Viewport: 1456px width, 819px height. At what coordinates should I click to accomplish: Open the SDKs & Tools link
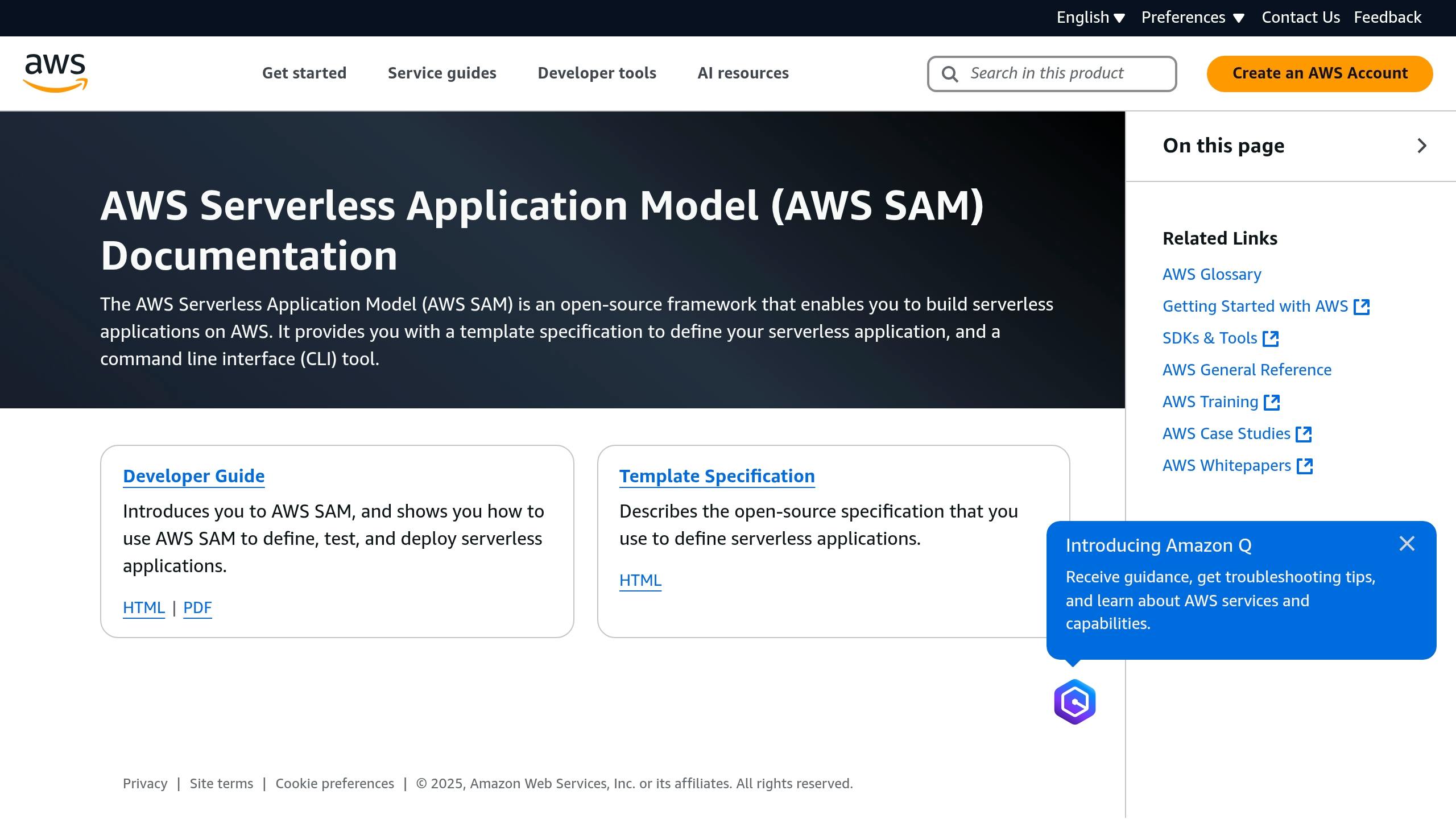tap(1210, 338)
